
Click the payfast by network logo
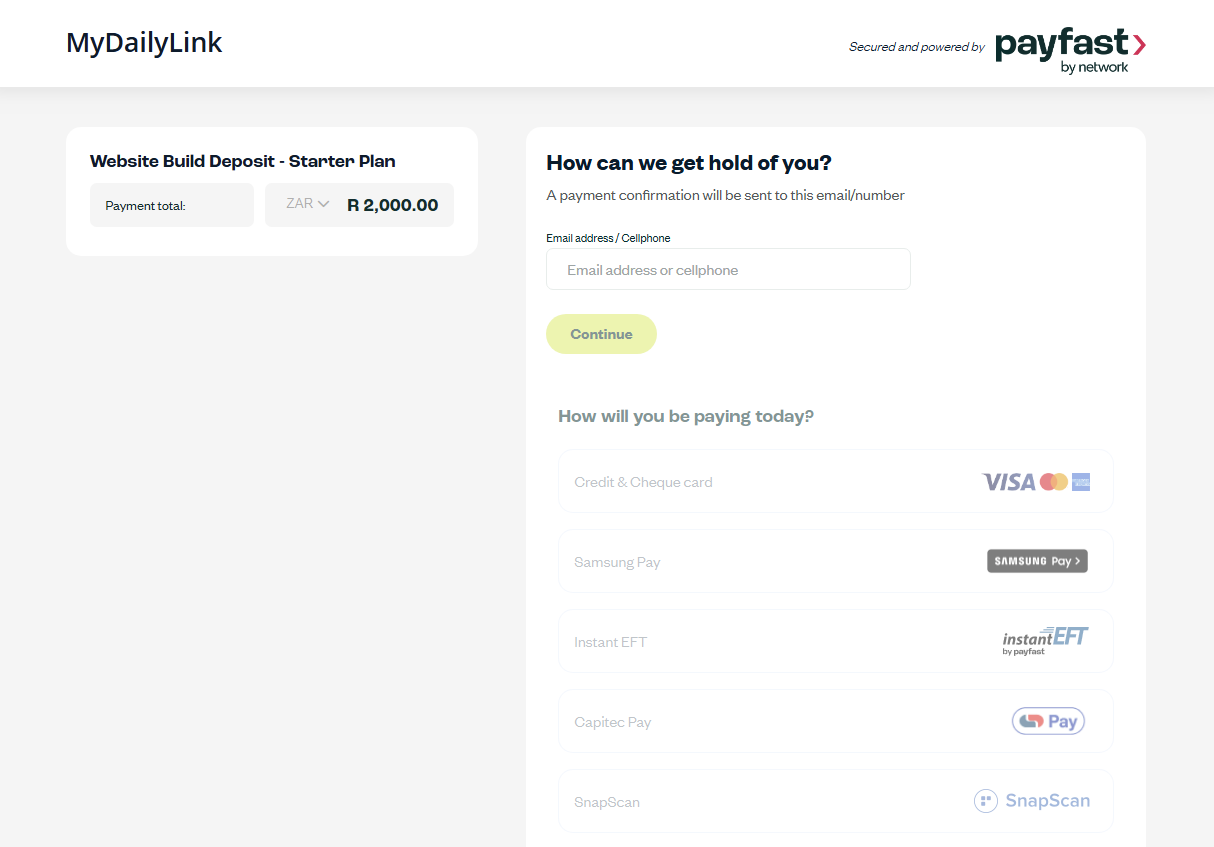pos(1070,51)
